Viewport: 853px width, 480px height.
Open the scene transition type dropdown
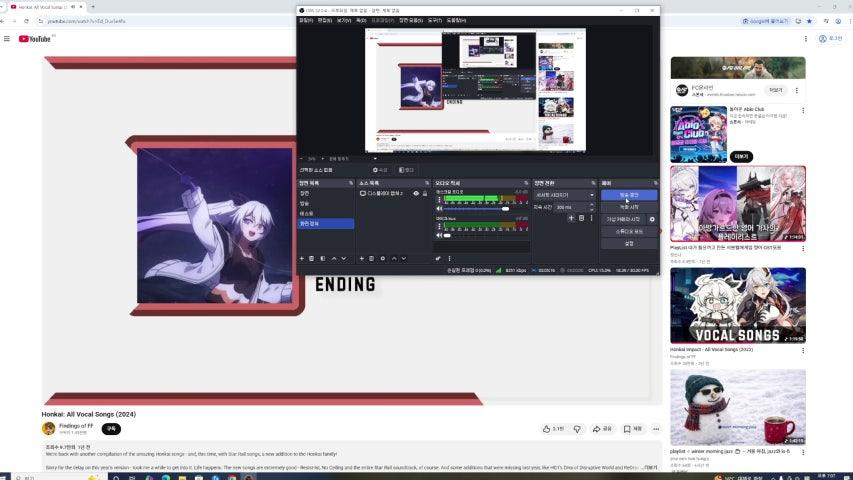pyautogui.click(x=564, y=195)
